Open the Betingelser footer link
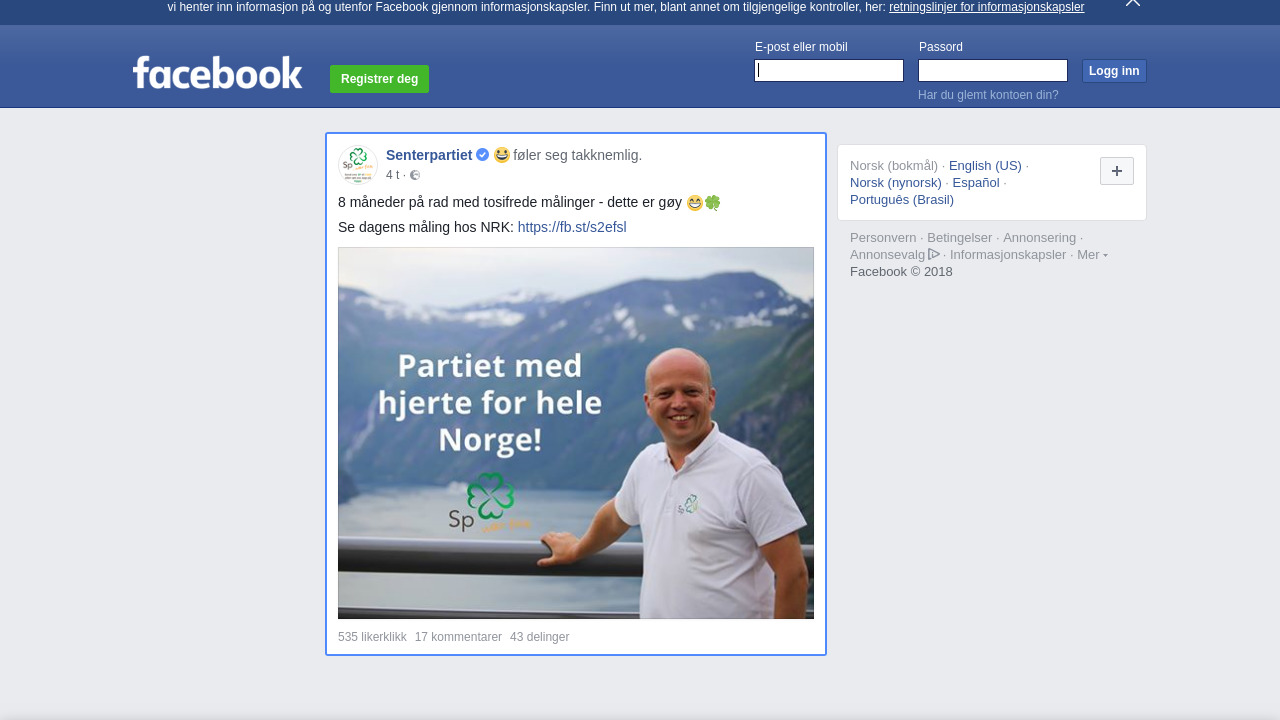The image size is (1280, 720). [960, 238]
